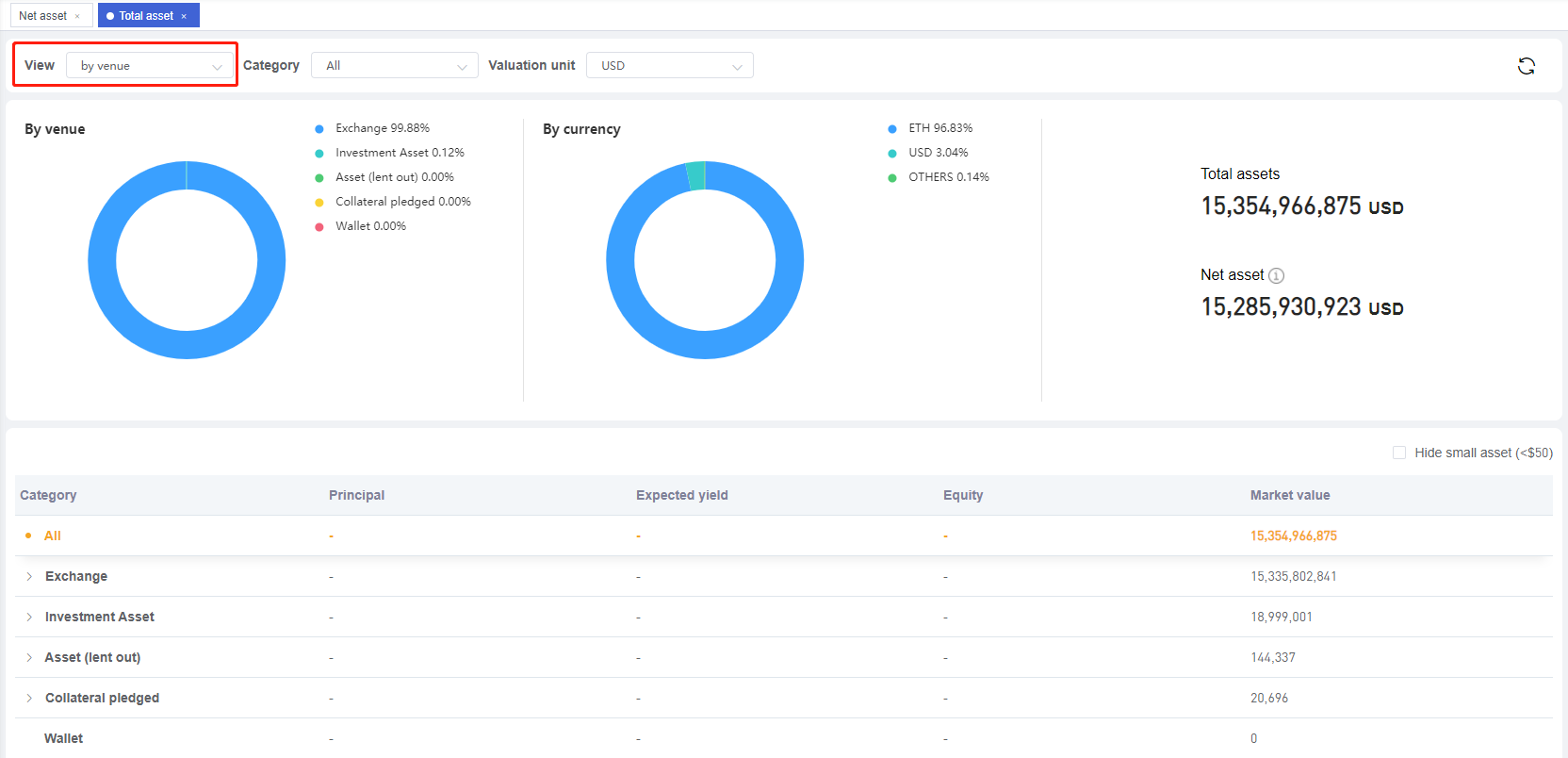
Task: Click the OTHERS 0.14% legend label
Action: 949,177
